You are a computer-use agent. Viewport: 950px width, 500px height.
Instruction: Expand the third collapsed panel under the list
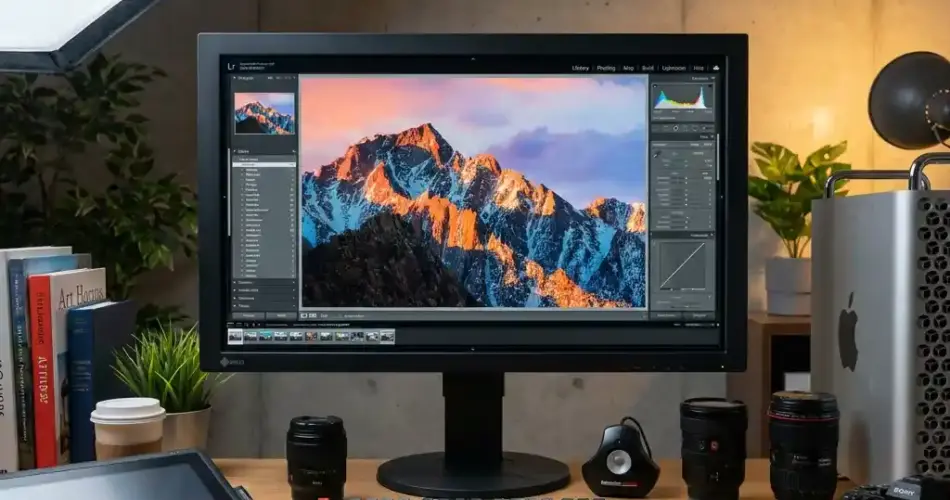click(x=234, y=298)
